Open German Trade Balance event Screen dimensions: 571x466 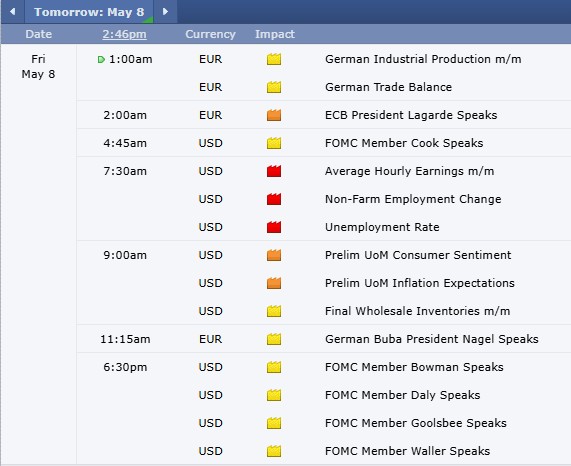pos(389,87)
